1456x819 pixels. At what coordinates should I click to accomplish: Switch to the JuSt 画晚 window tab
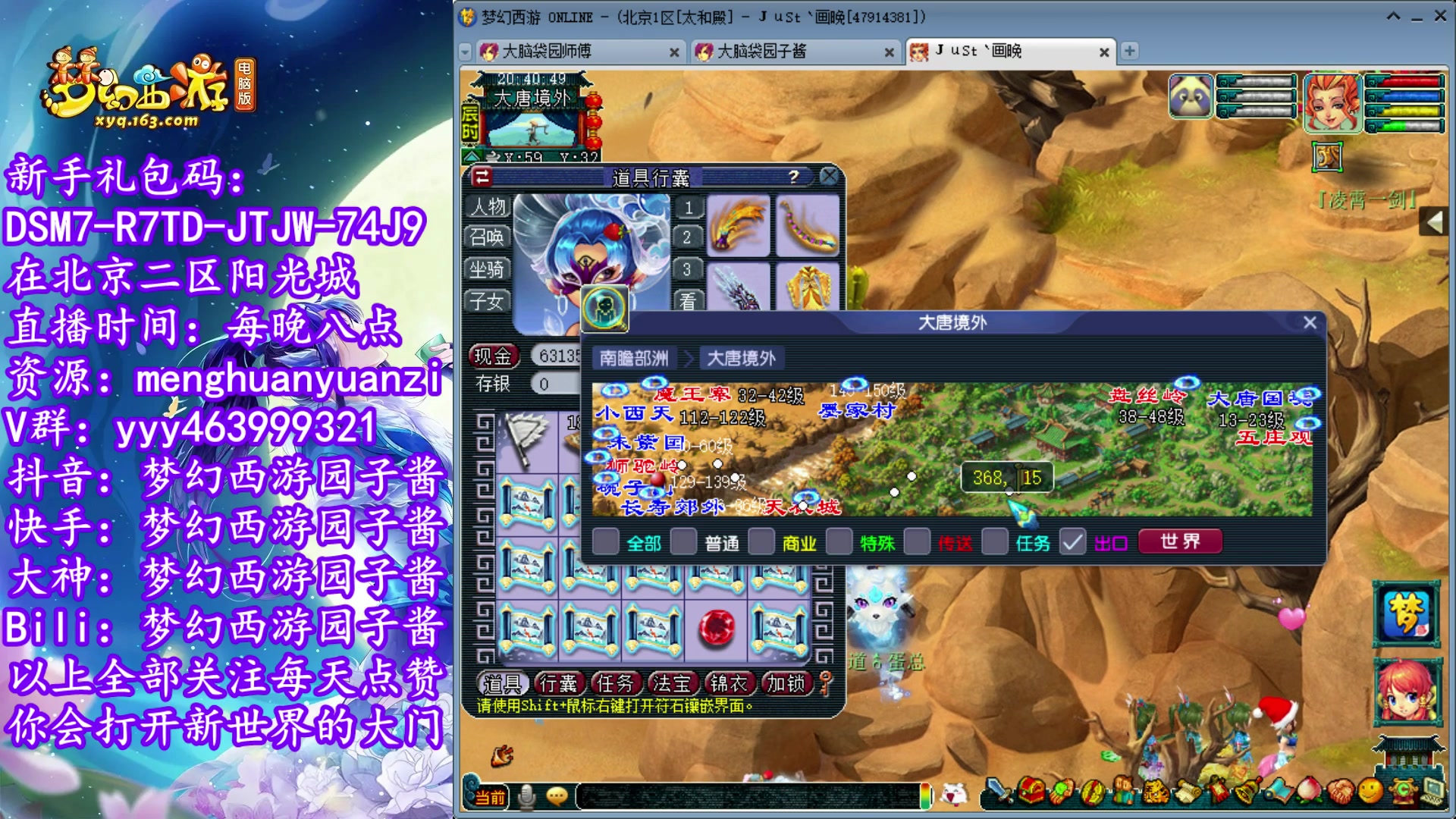1010,51
